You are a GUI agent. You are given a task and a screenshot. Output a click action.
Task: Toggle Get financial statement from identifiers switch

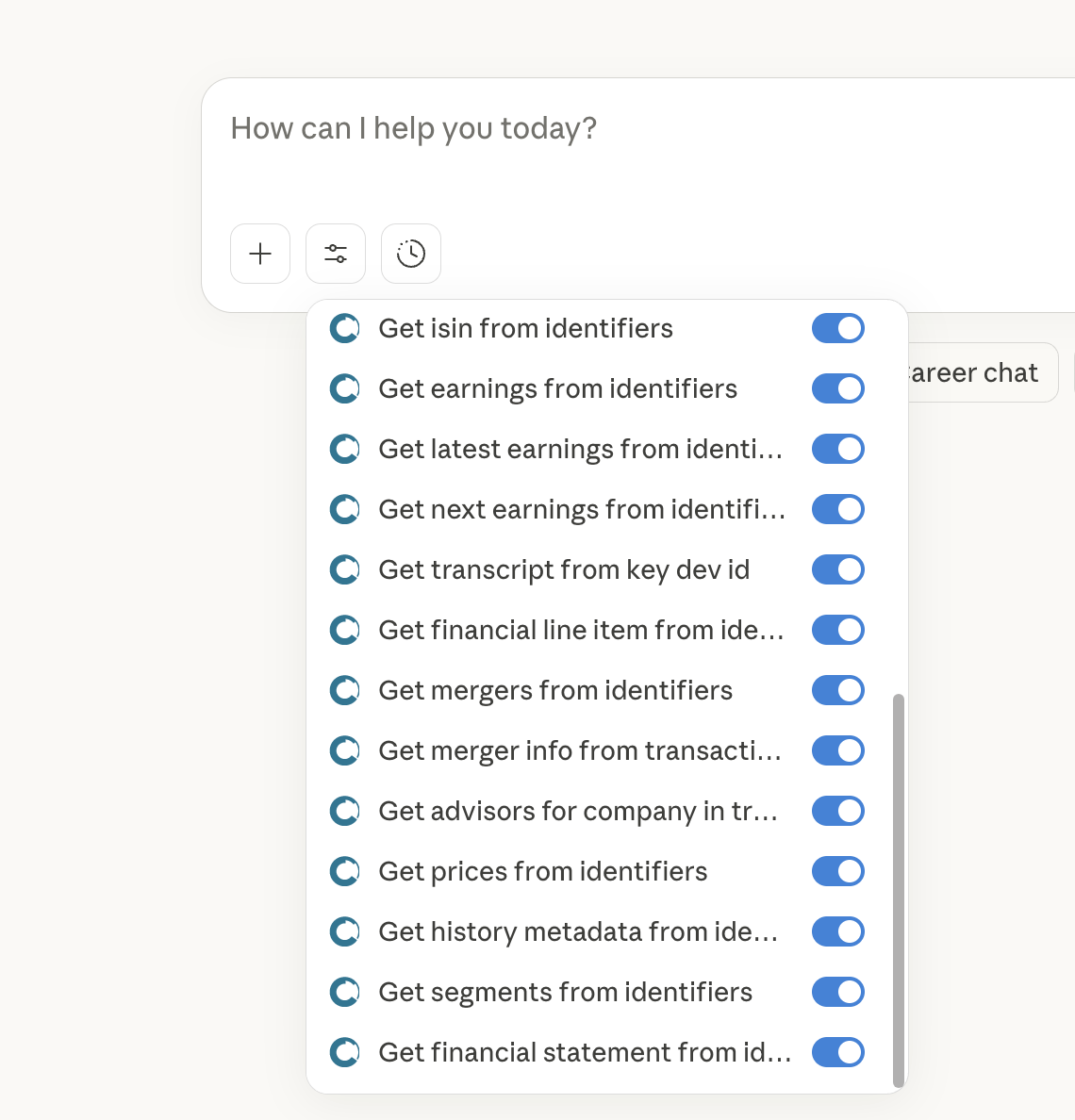(837, 1052)
